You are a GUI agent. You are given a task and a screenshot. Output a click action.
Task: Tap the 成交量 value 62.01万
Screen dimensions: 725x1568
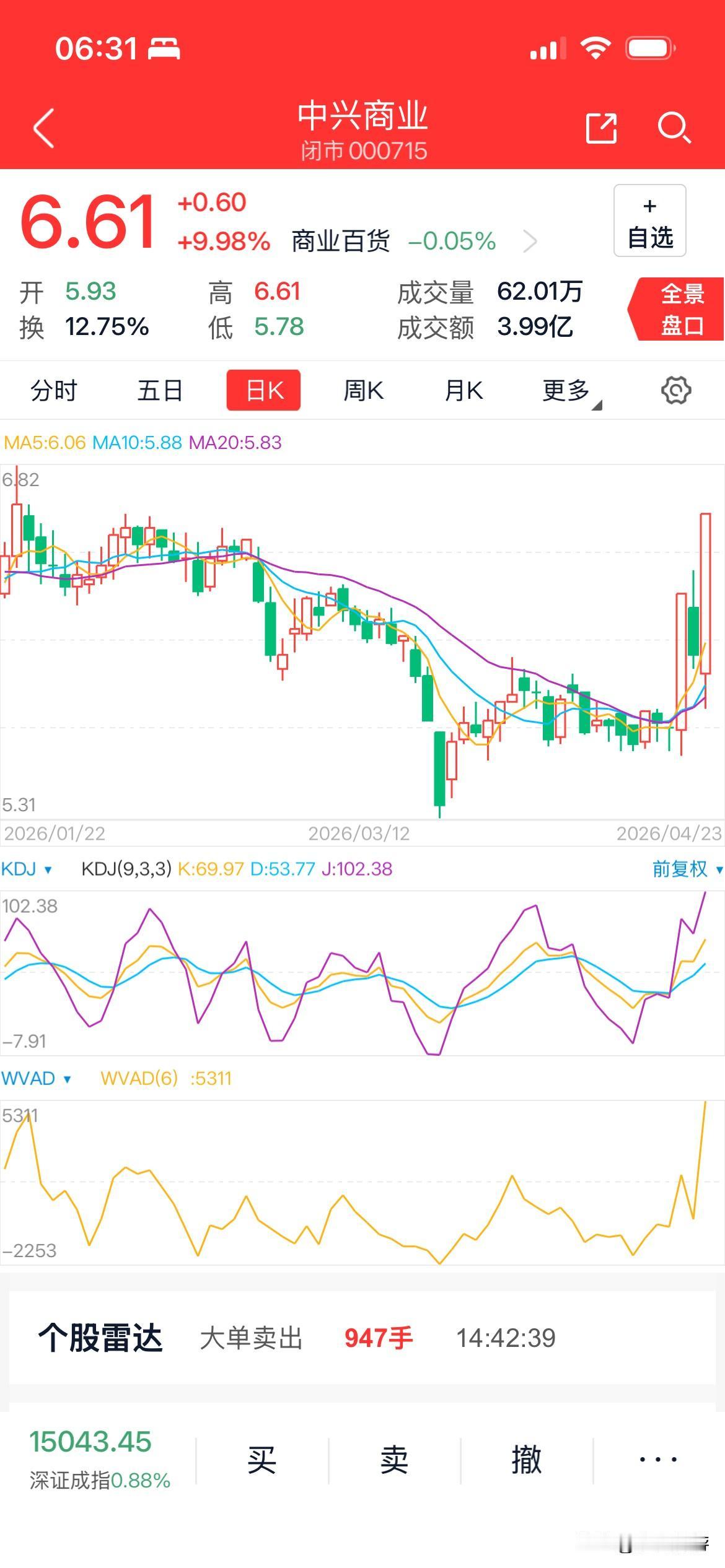tap(540, 291)
